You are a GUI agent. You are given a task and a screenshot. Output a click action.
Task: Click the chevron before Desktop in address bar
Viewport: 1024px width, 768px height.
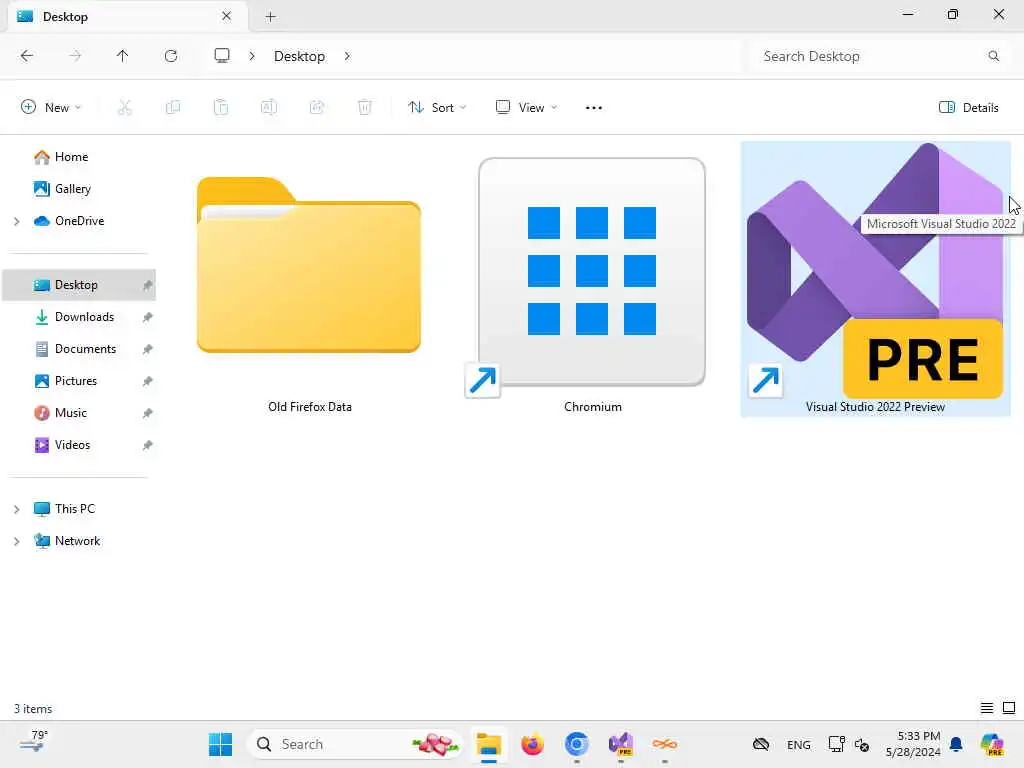252,56
